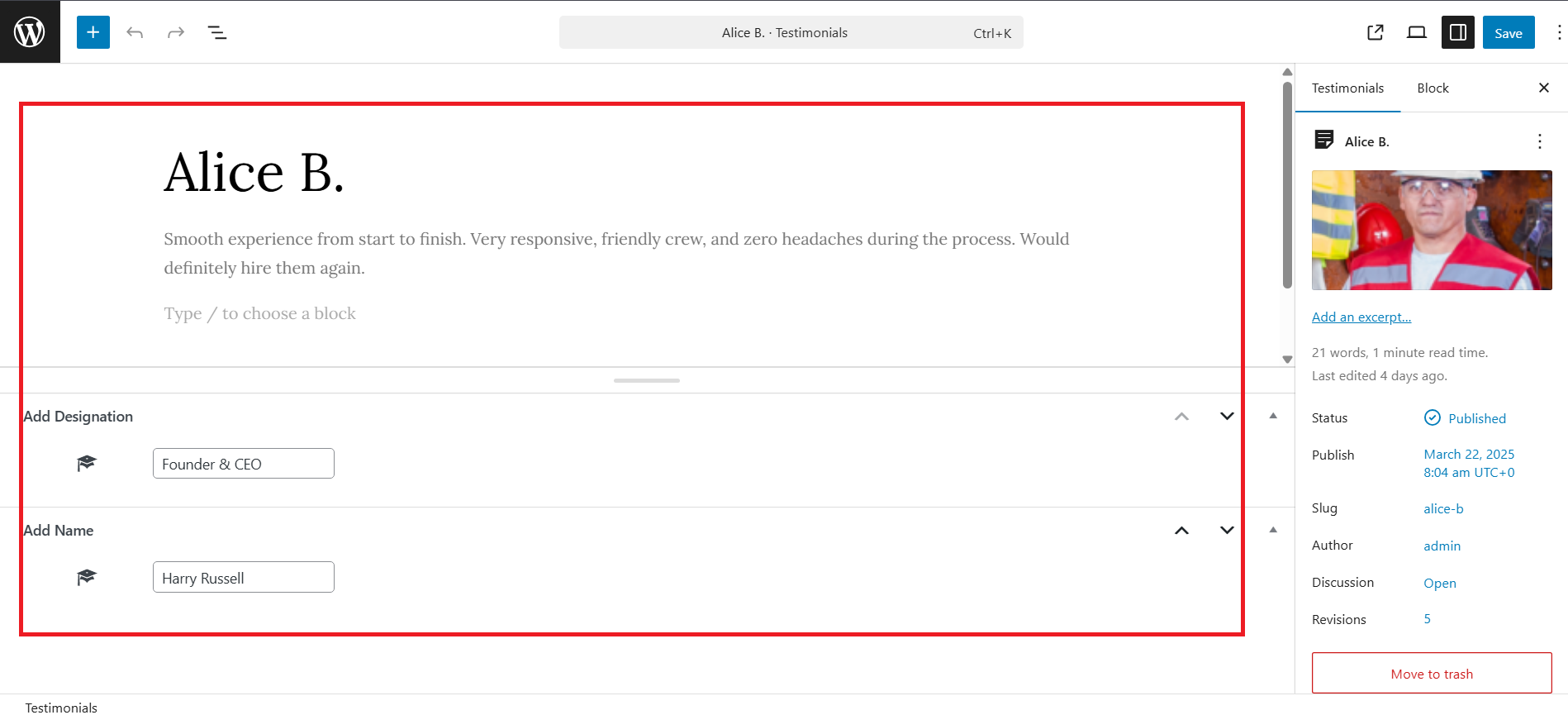This screenshot has height=715, width=1568.
Task: Open the device preview laptop icon
Action: click(1417, 32)
